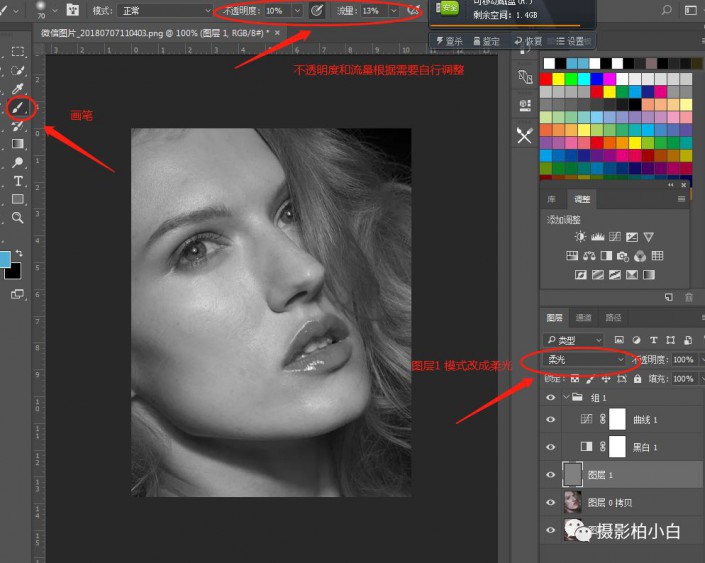Select the Zoom tool
705x563 pixels.
(18, 218)
